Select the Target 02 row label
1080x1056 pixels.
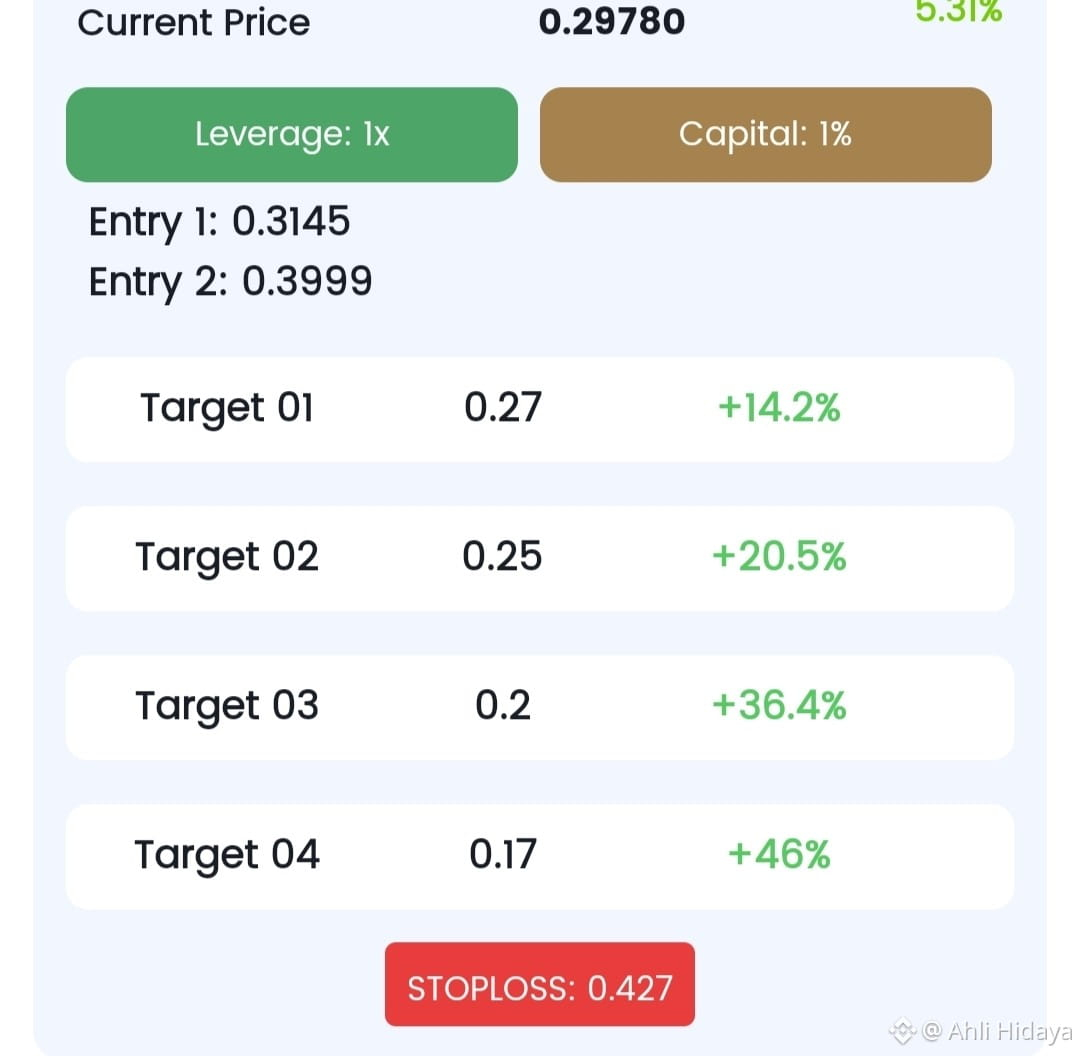[227, 557]
